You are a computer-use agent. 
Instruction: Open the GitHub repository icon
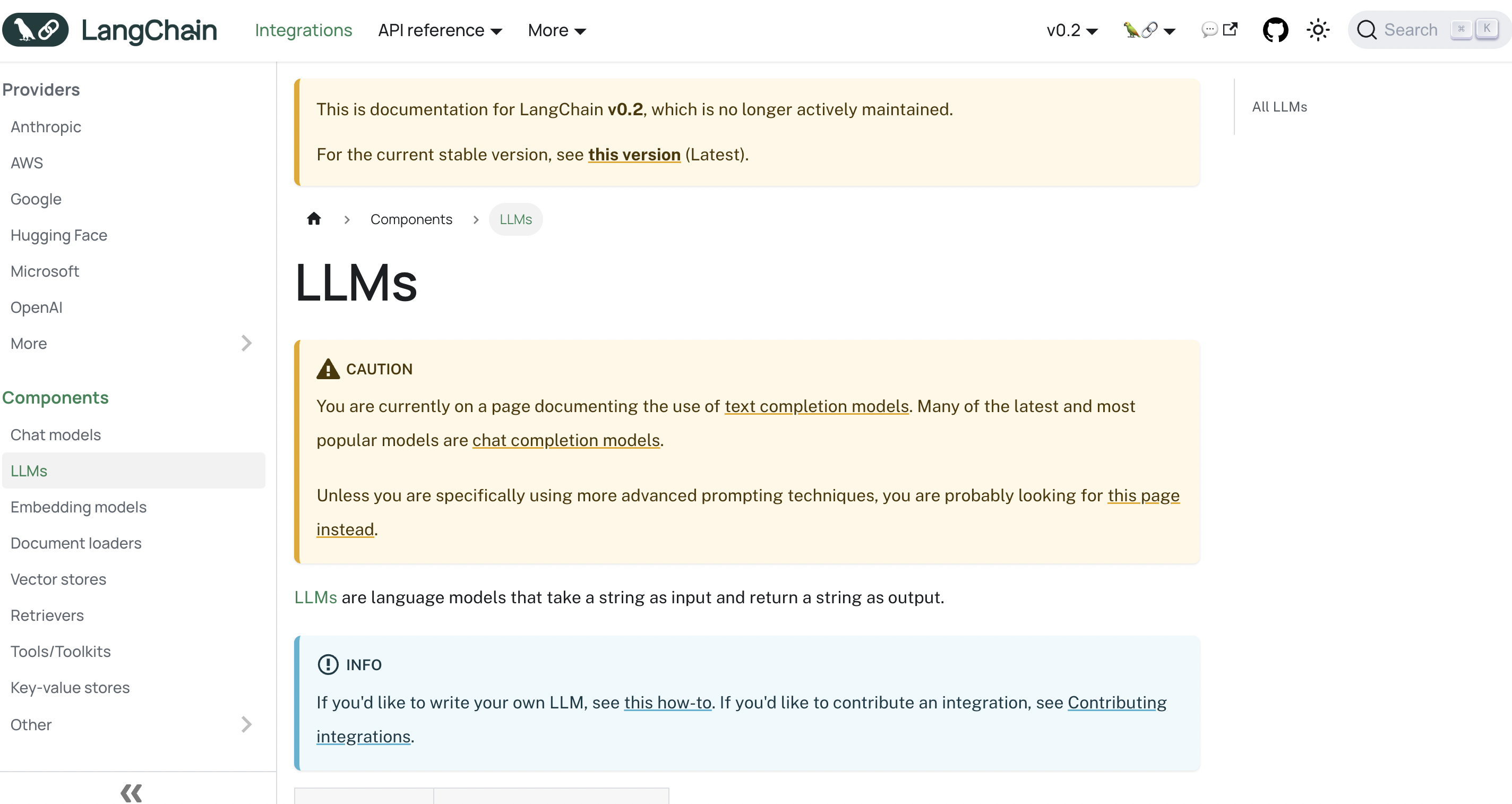(x=1275, y=30)
